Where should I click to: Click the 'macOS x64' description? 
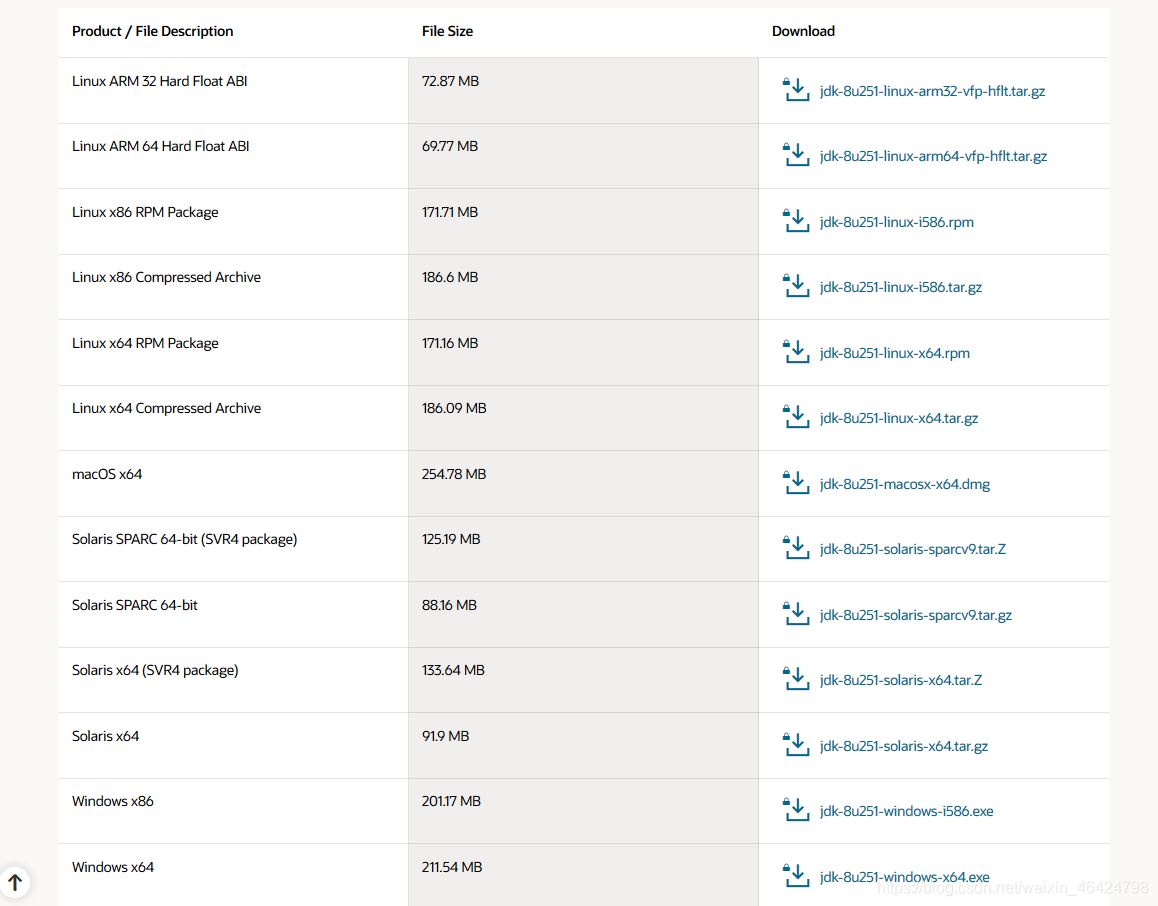pyautogui.click(x=107, y=474)
